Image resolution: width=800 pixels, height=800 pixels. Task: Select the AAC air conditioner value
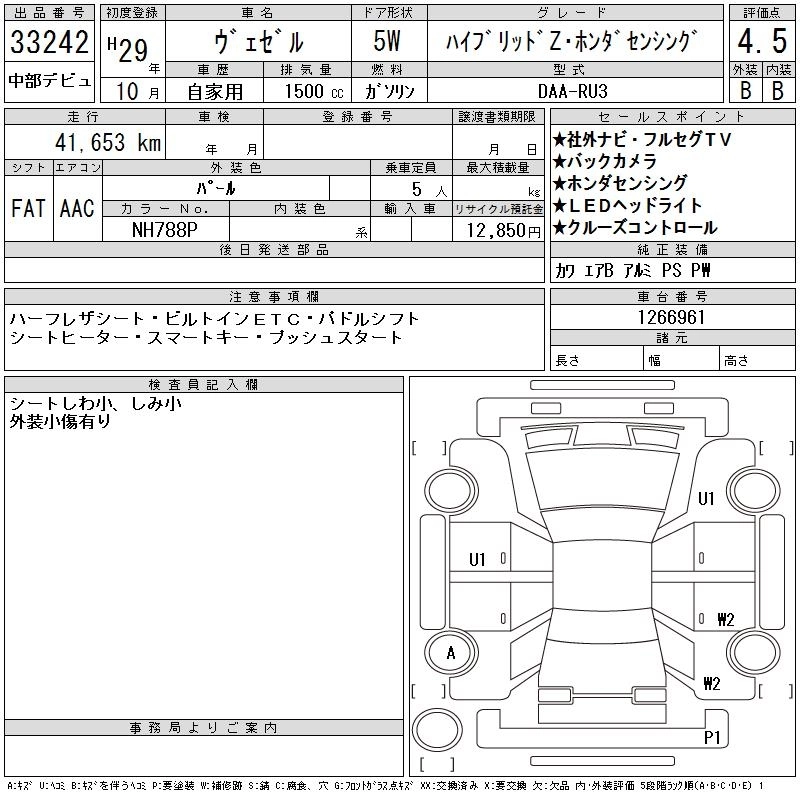(77, 208)
